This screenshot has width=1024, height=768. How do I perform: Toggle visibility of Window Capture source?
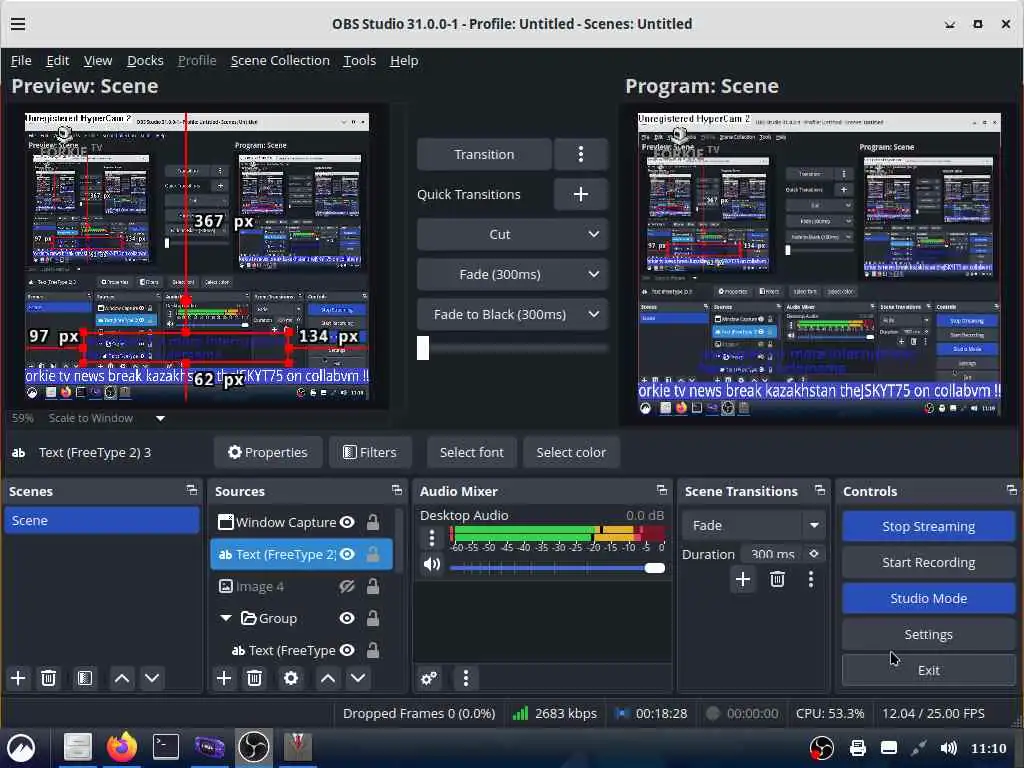point(347,522)
